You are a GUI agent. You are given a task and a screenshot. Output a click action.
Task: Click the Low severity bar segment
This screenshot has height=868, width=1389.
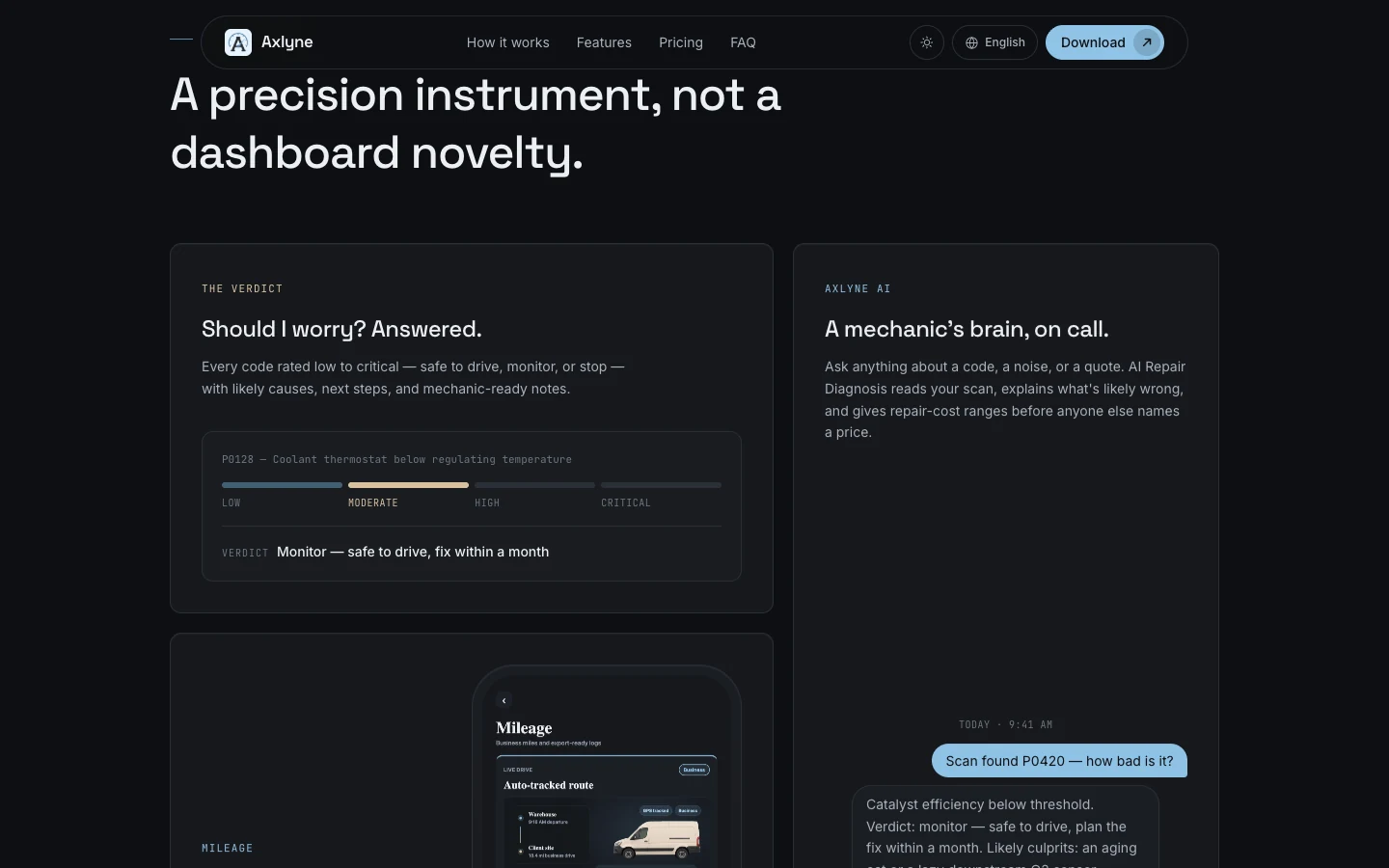[282, 485]
